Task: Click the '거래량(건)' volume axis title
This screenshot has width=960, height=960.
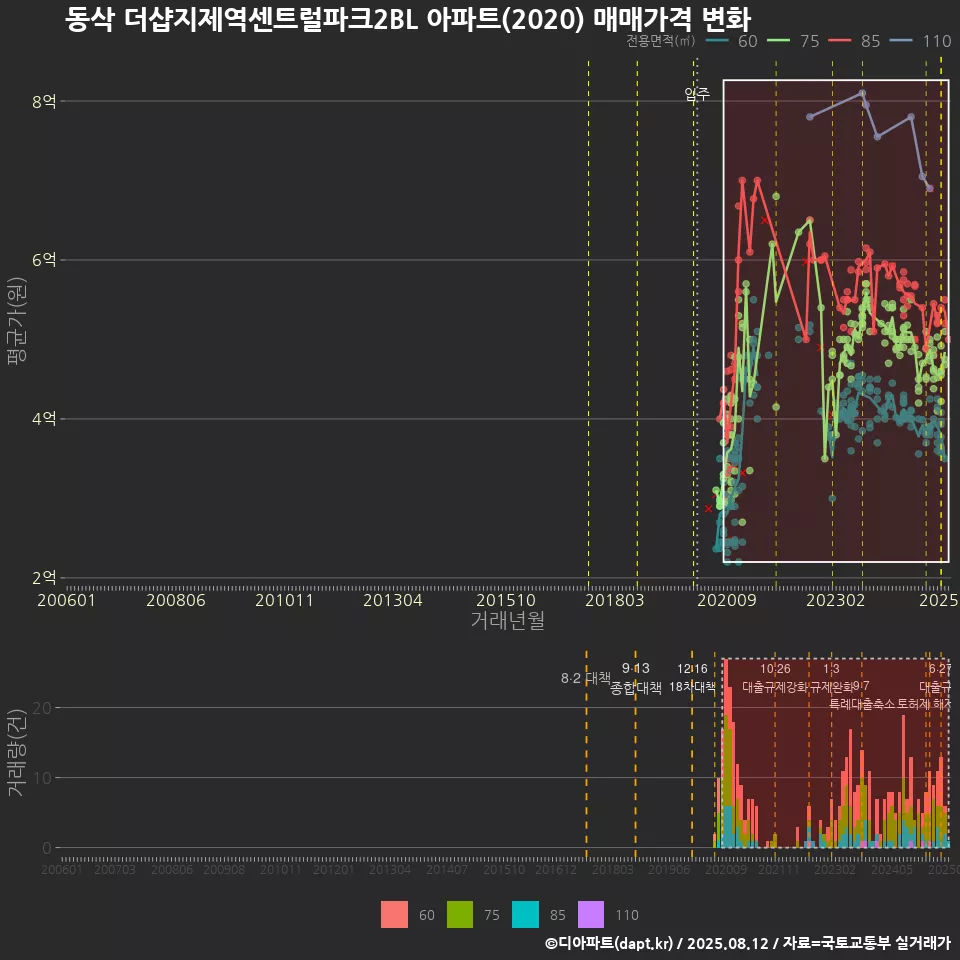Action: coord(16,752)
